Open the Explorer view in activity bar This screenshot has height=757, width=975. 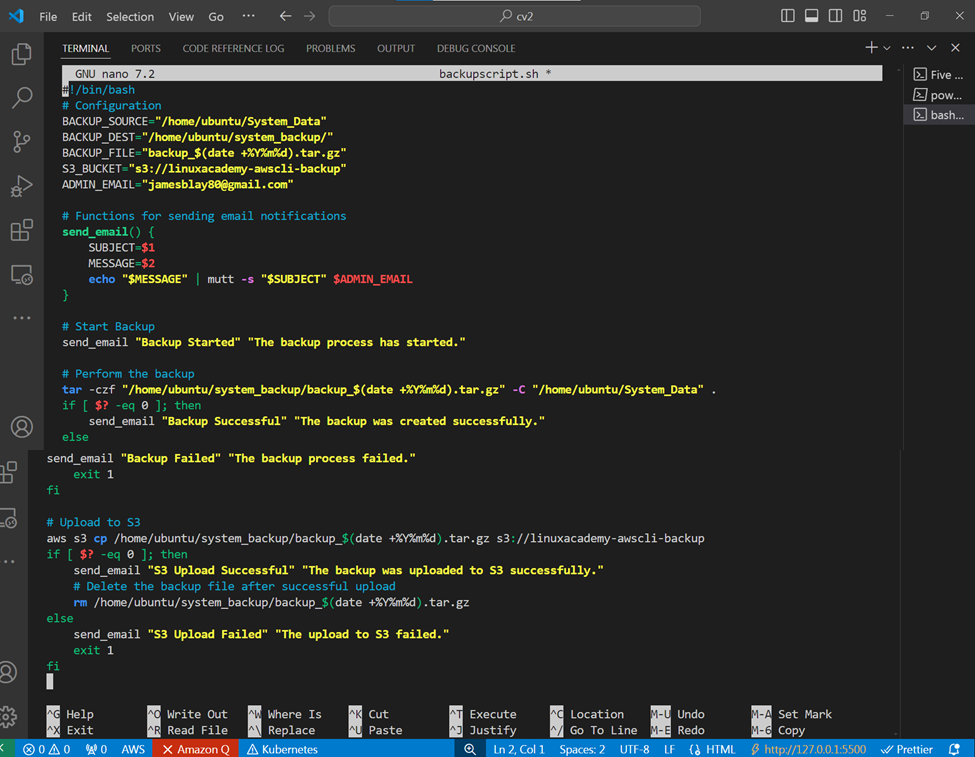tap(22, 54)
